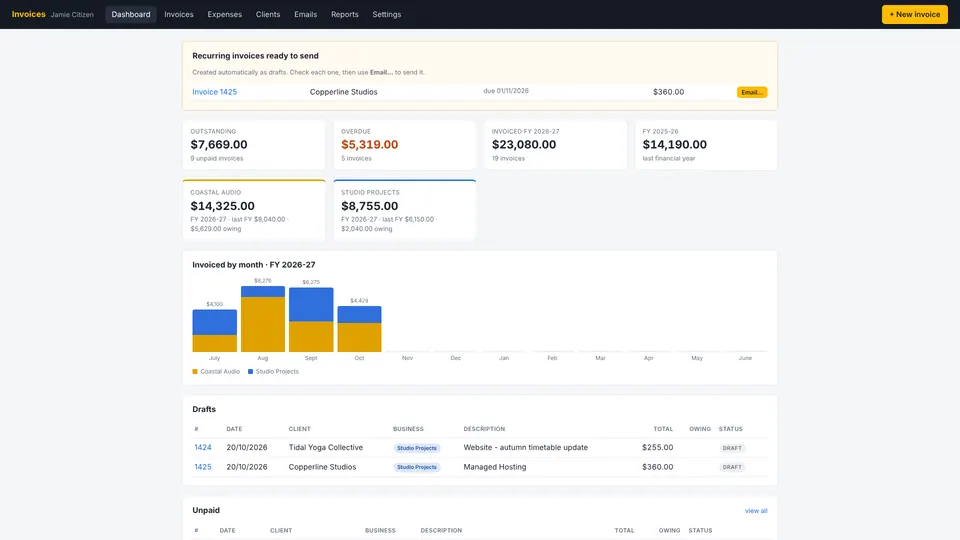The height and width of the screenshot is (540, 960).
Task: Click the + New invoice button
Action: click(915, 14)
